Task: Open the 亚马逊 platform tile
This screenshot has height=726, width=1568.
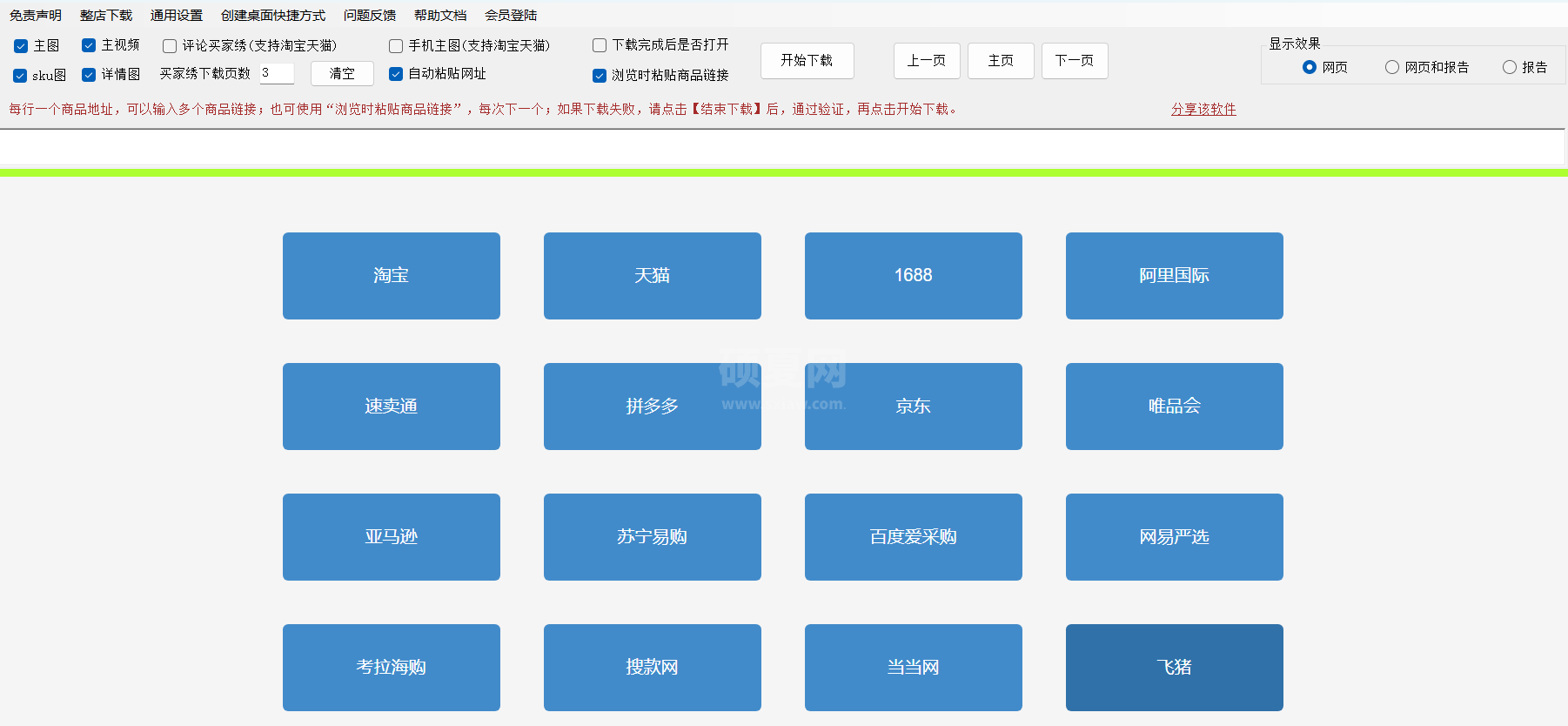Action: tap(392, 537)
